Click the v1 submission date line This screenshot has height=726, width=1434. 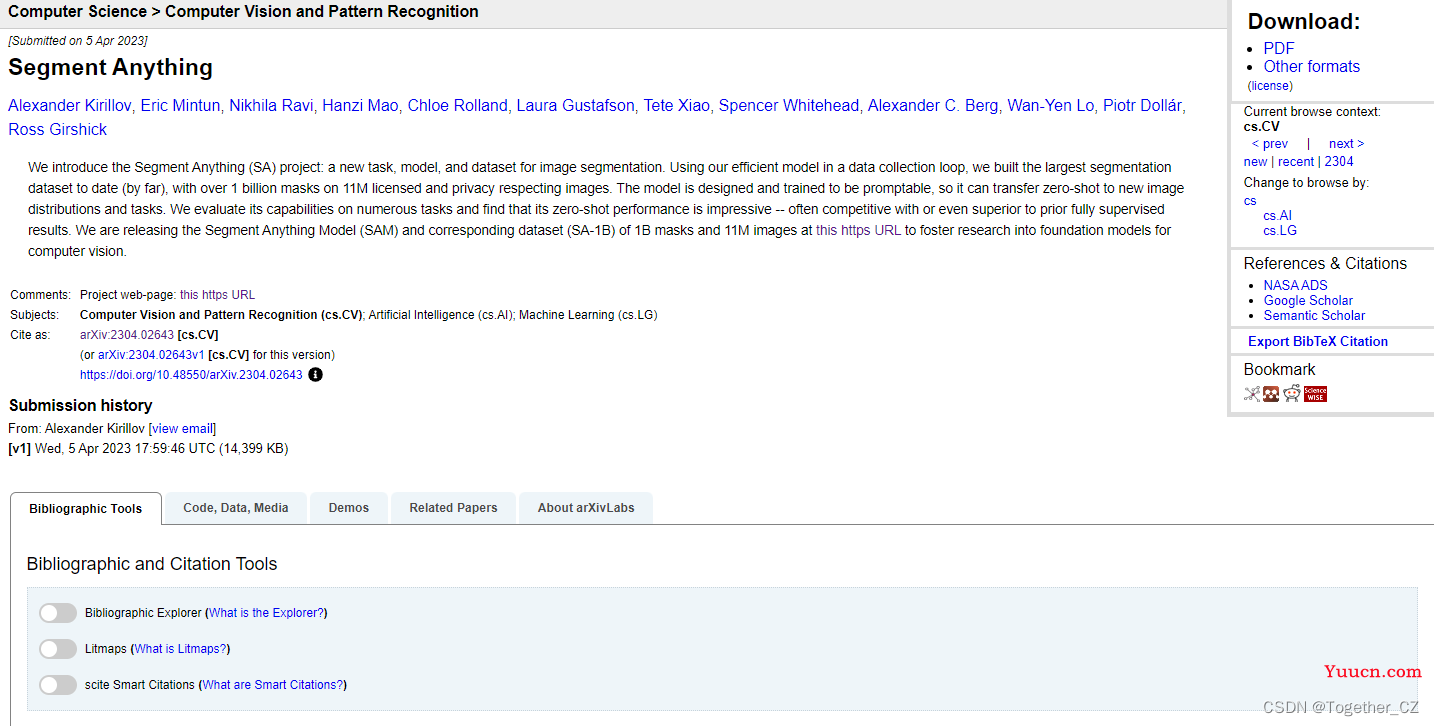148,449
